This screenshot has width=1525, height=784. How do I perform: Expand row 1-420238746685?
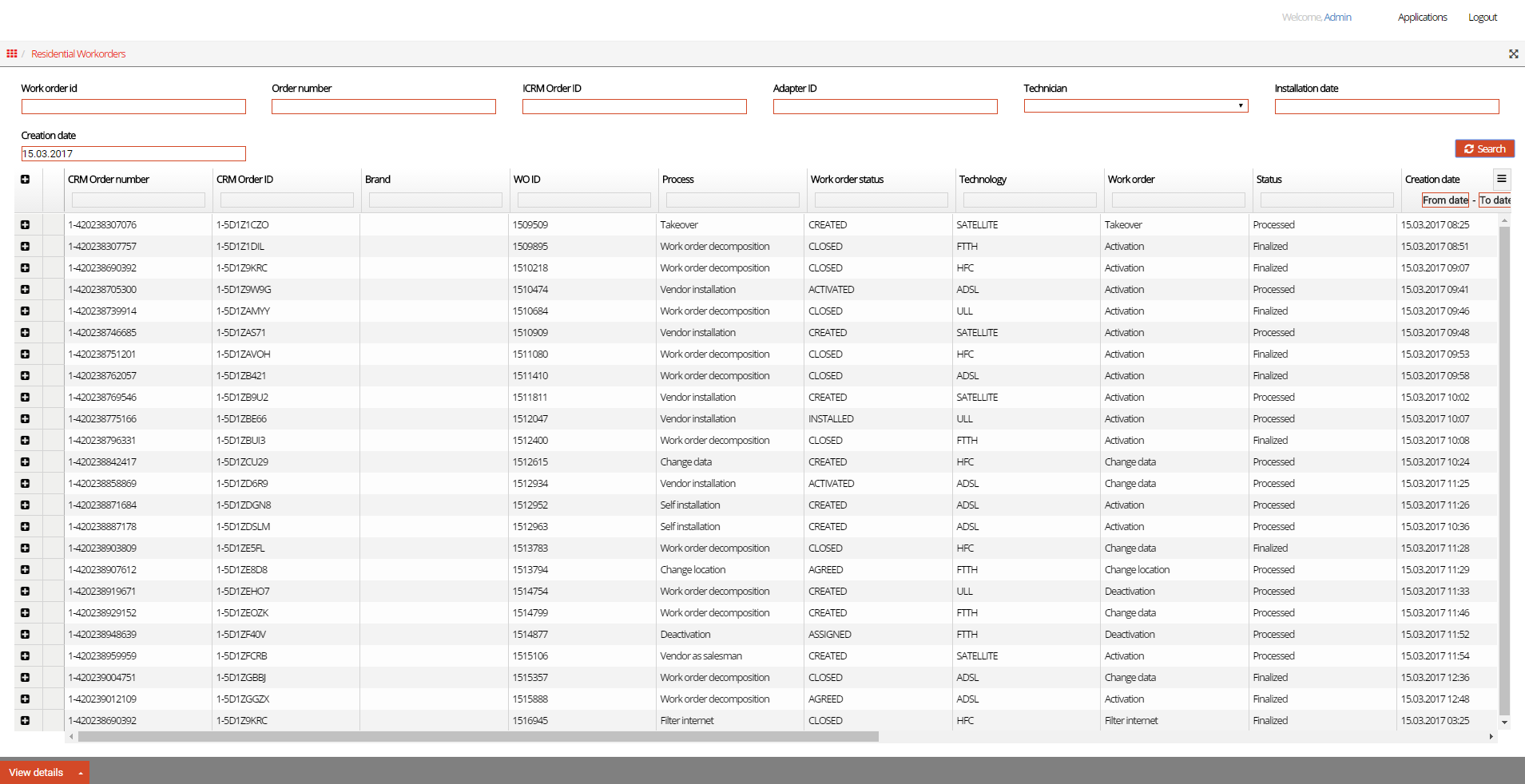(26, 333)
